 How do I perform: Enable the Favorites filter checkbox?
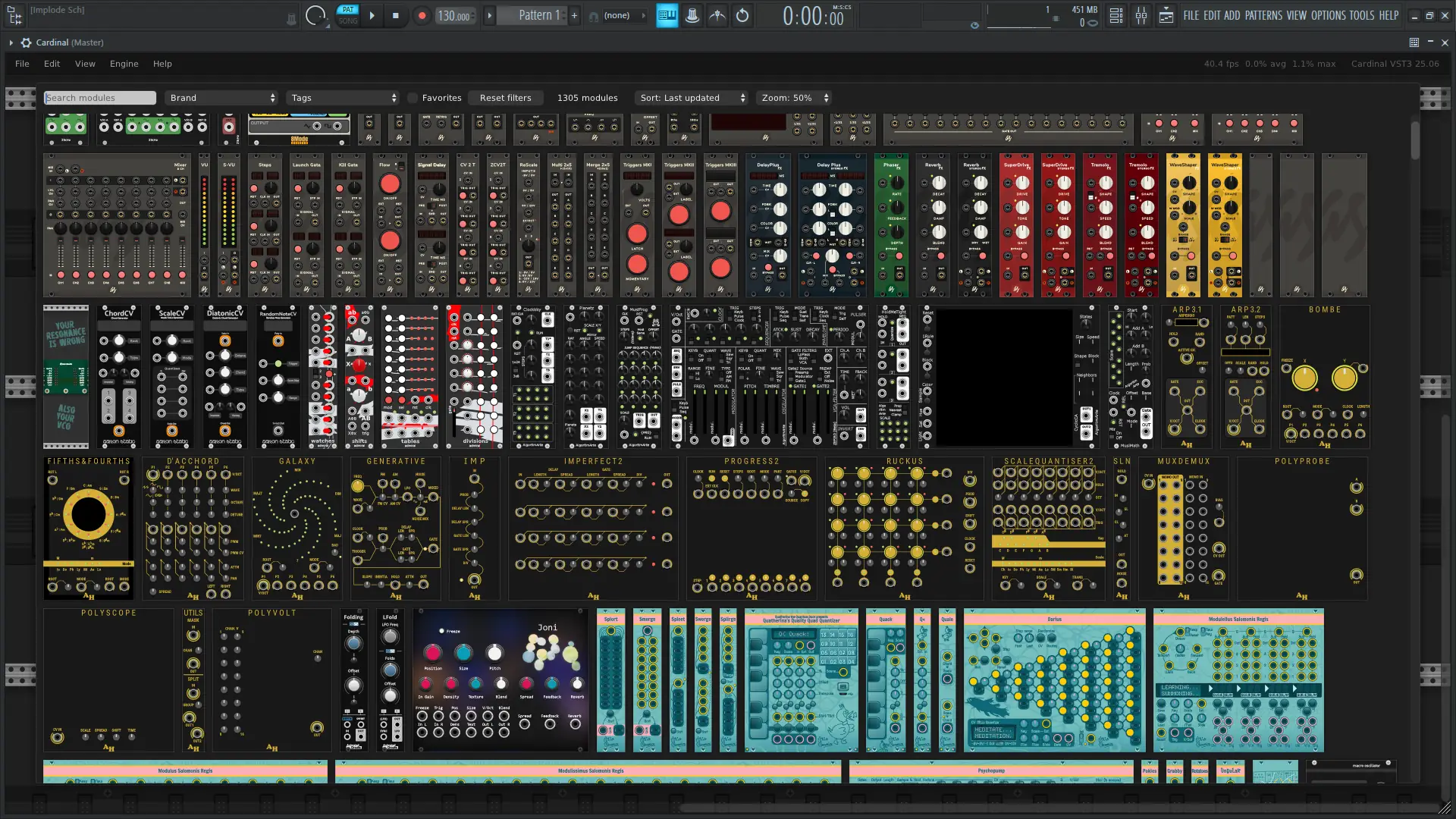point(413,98)
